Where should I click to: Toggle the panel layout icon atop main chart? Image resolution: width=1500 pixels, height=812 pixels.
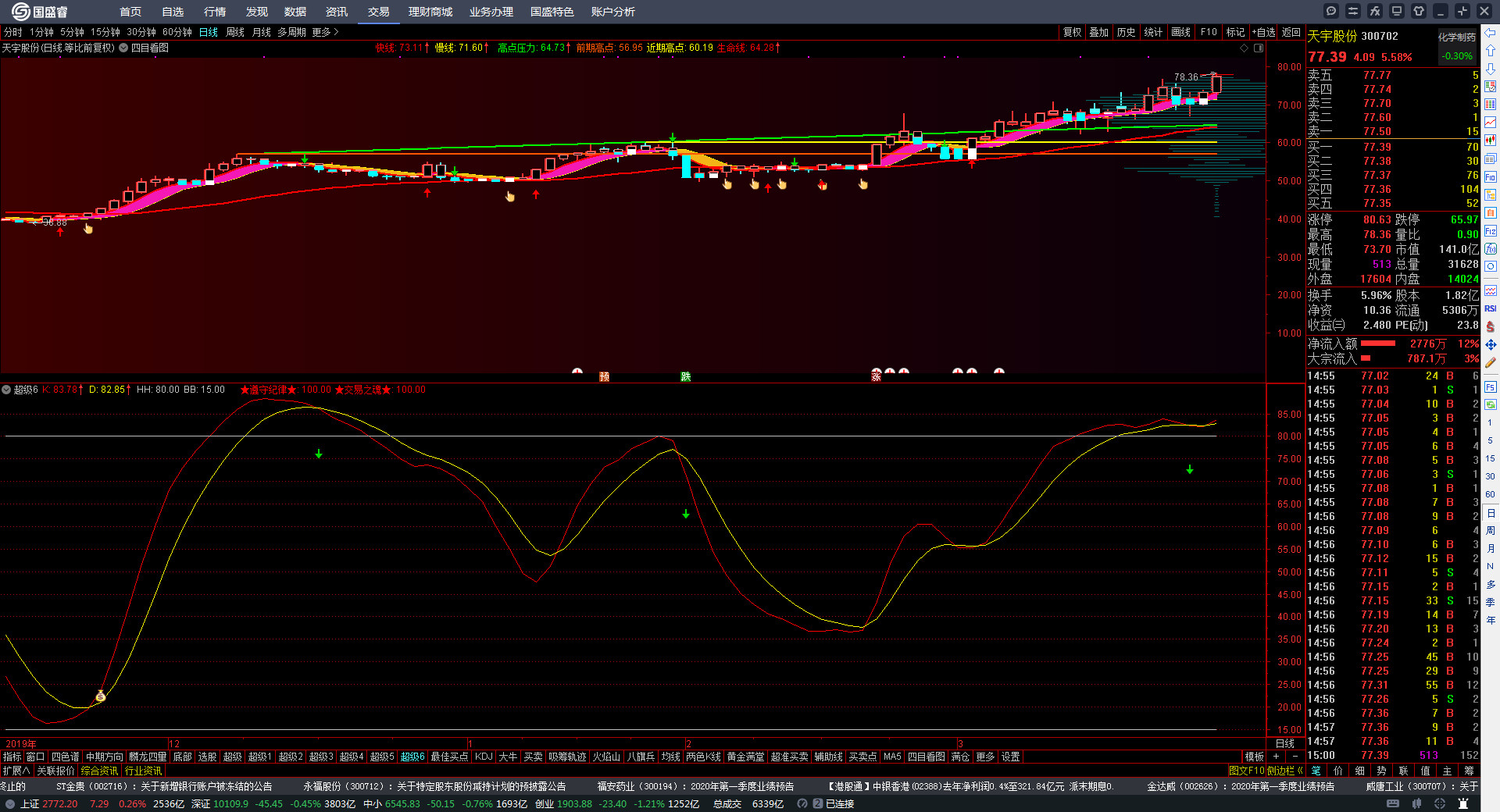click(1259, 48)
